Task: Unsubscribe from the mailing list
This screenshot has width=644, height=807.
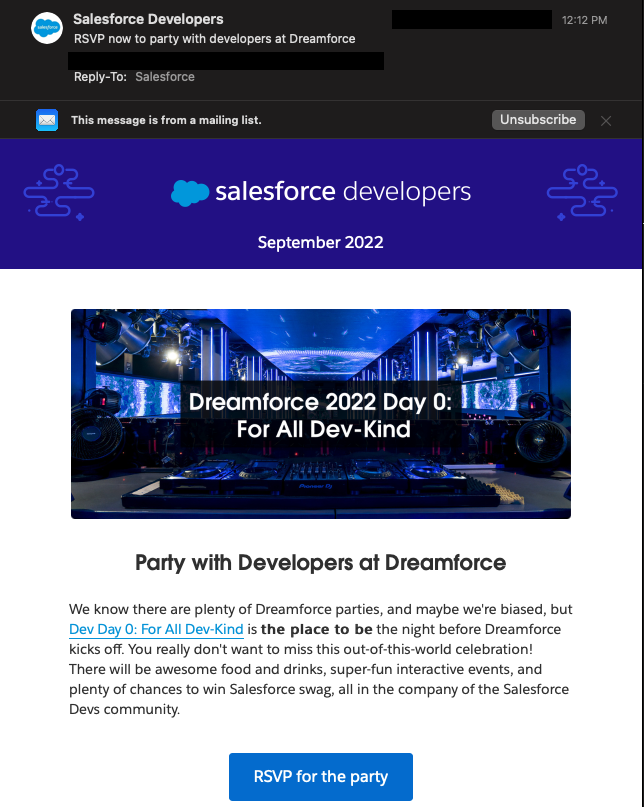Action: point(538,119)
